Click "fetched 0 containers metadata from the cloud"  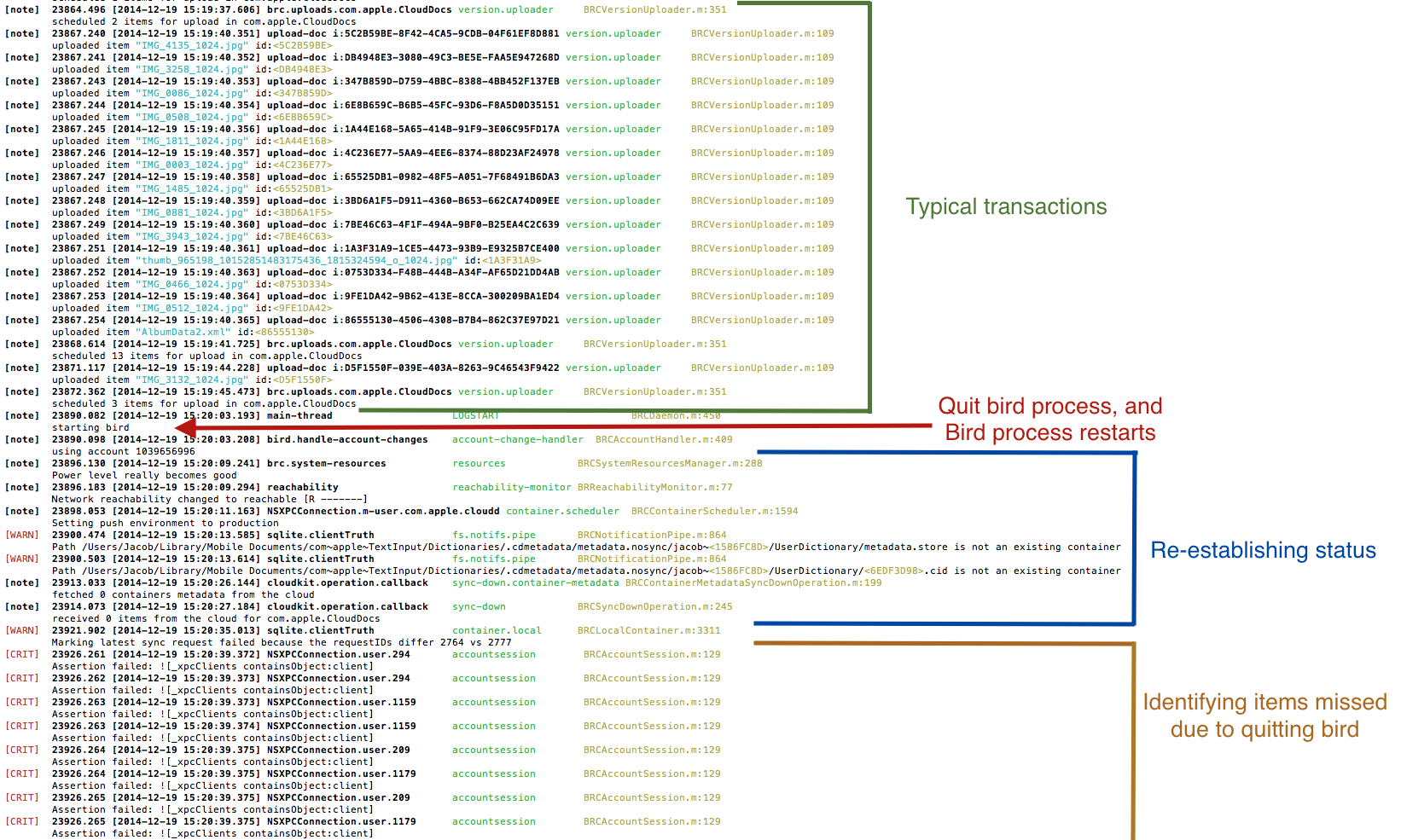(183, 595)
